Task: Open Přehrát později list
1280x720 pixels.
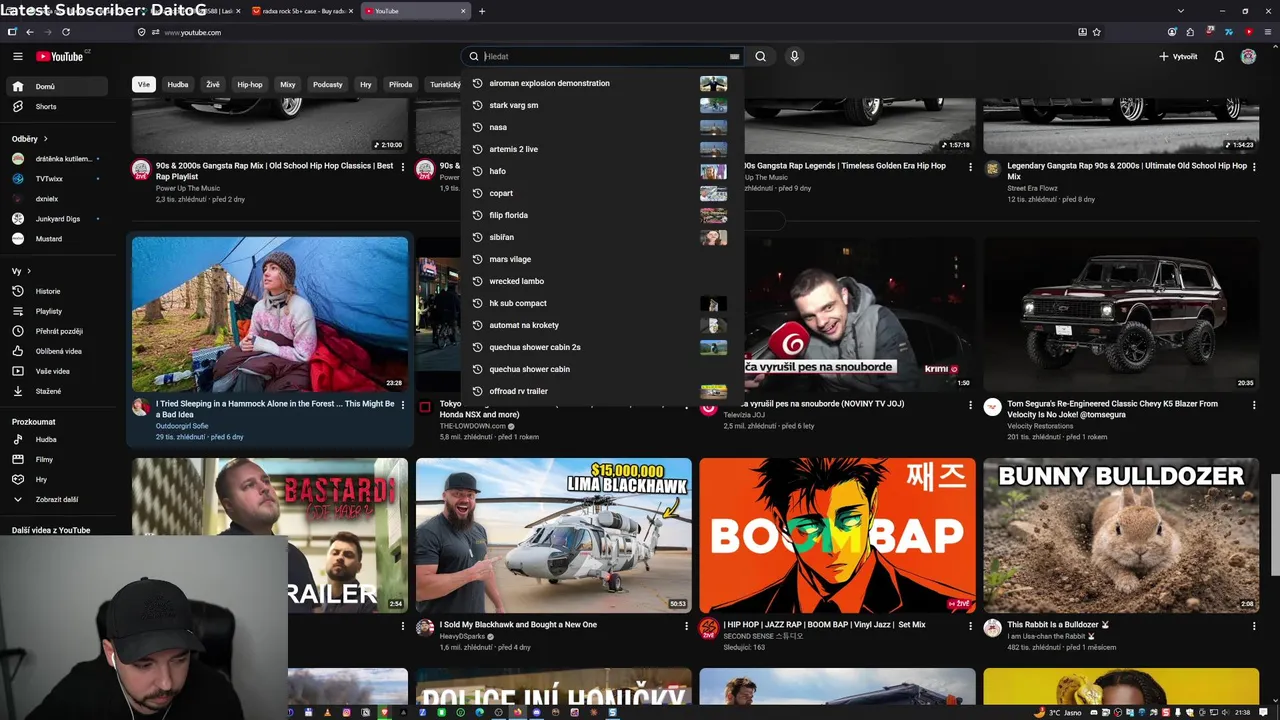Action: [59, 331]
